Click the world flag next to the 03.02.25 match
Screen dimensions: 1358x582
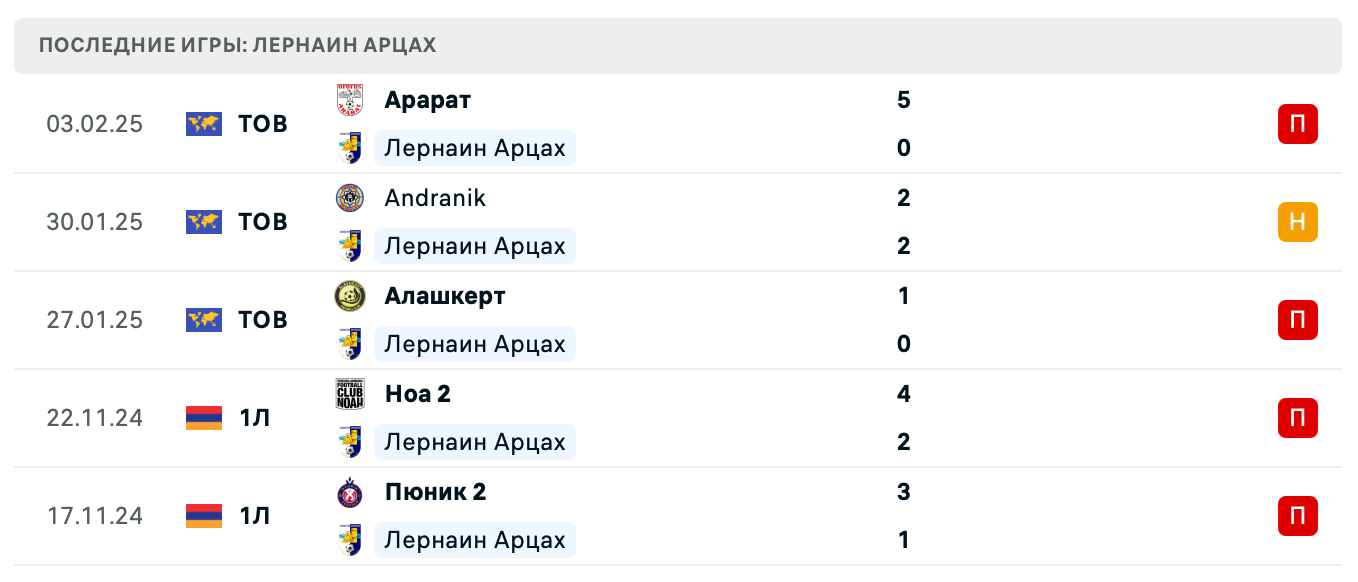point(204,124)
